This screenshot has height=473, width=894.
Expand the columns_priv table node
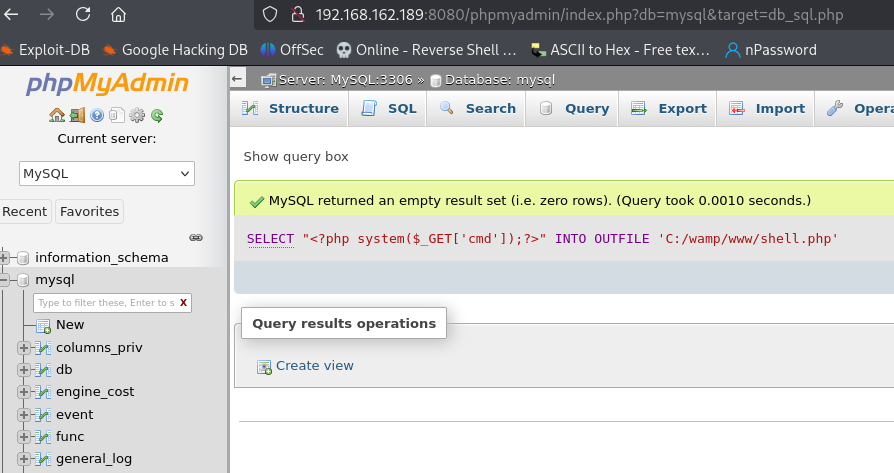23,348
